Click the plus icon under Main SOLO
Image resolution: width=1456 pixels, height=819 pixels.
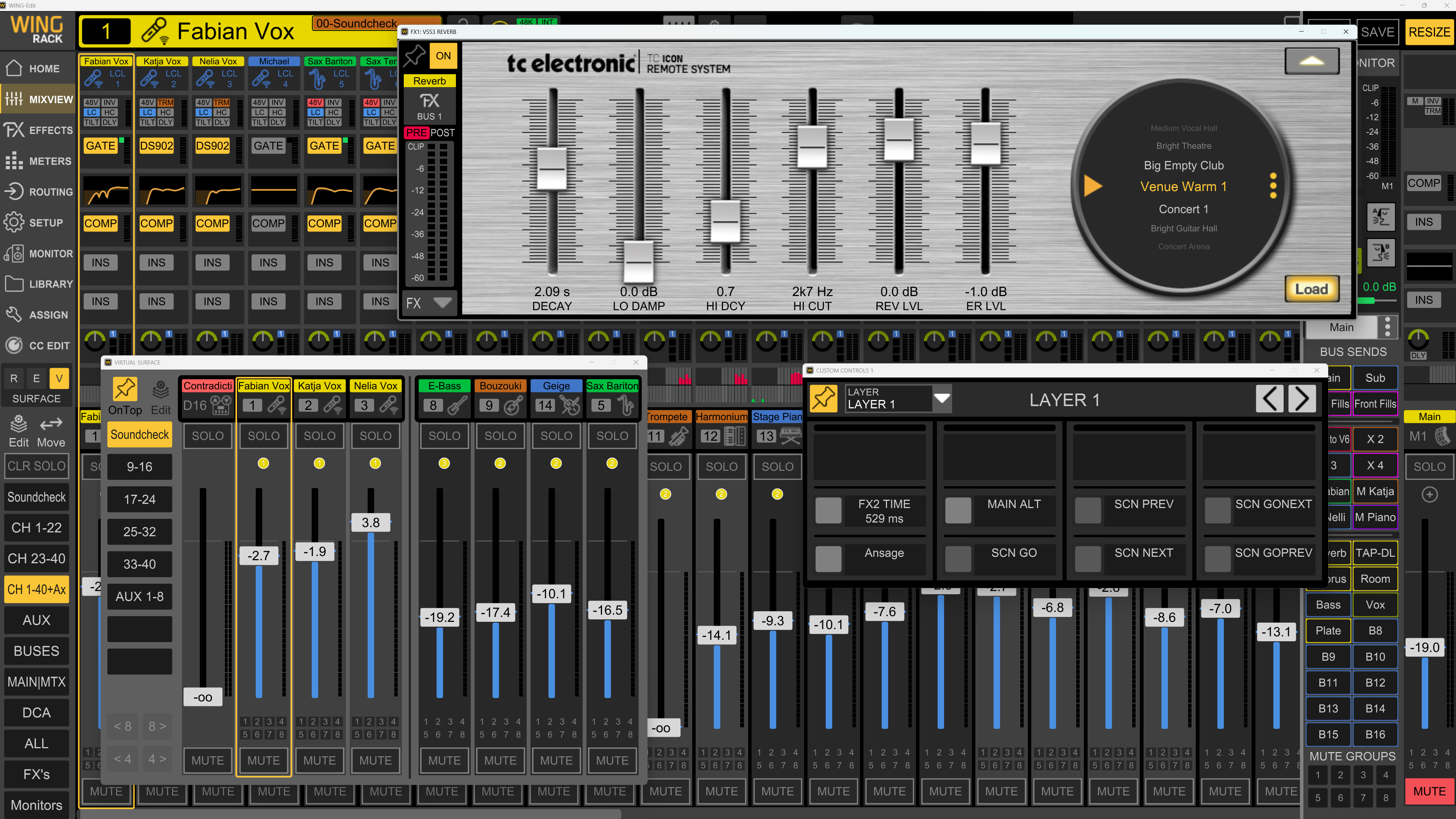[1429, 495]
